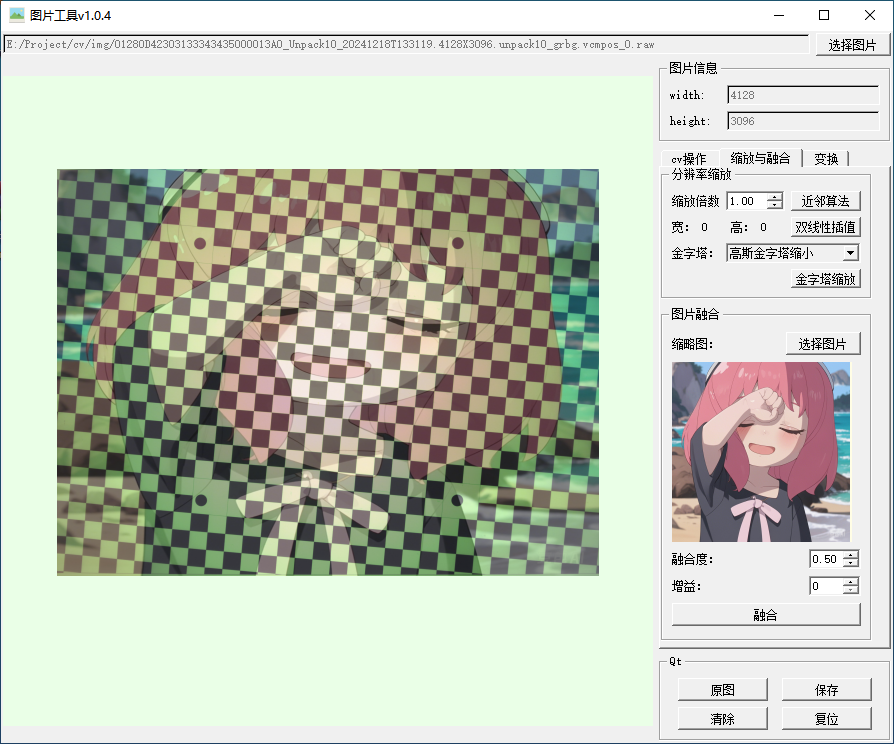Increase 融合度 with the up arrow

tap(851, 555)
